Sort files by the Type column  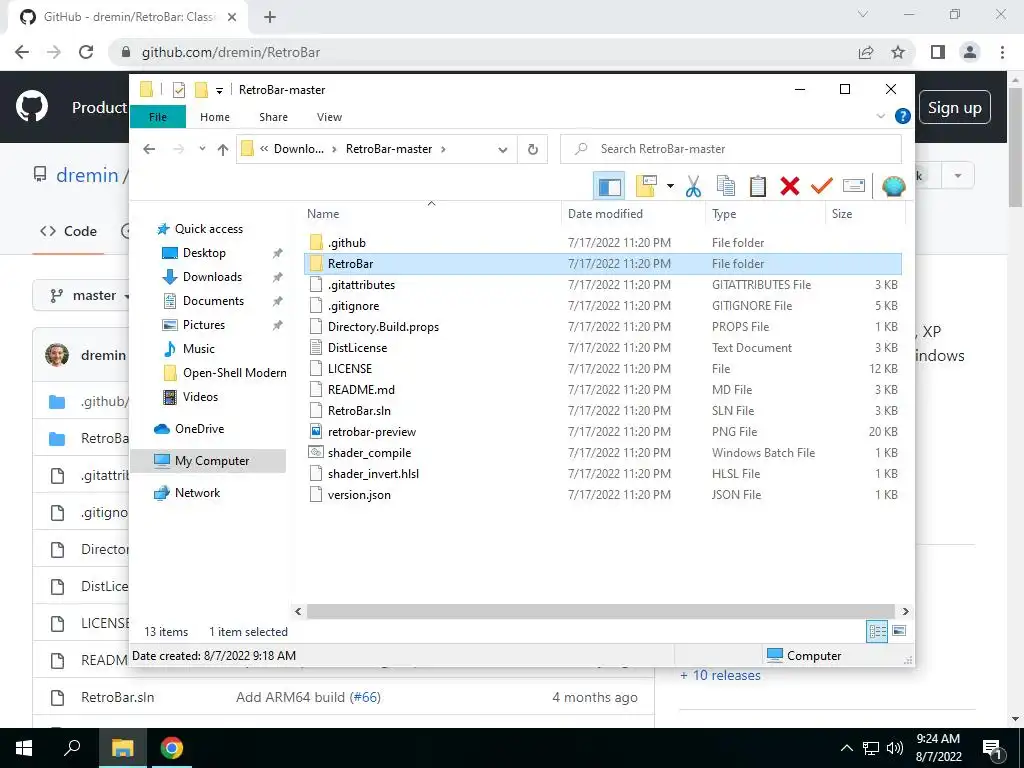click(x=765, y=214)
